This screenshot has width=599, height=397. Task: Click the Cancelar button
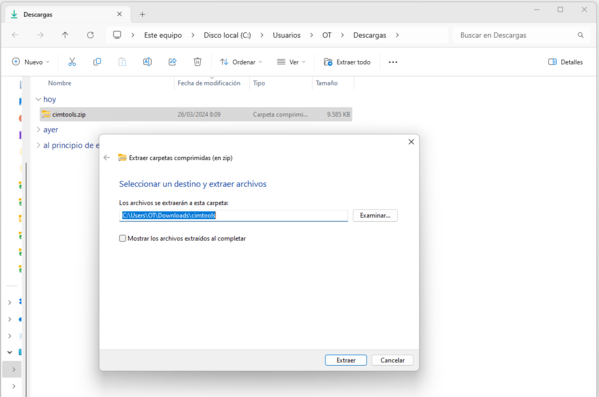(392, 360)
